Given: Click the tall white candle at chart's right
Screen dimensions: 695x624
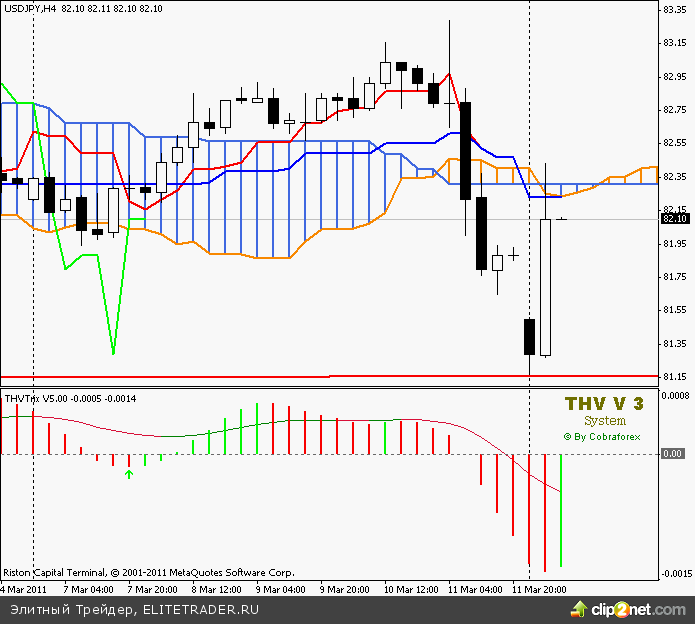Looking at the screenshot, I should tap(545, 288).
